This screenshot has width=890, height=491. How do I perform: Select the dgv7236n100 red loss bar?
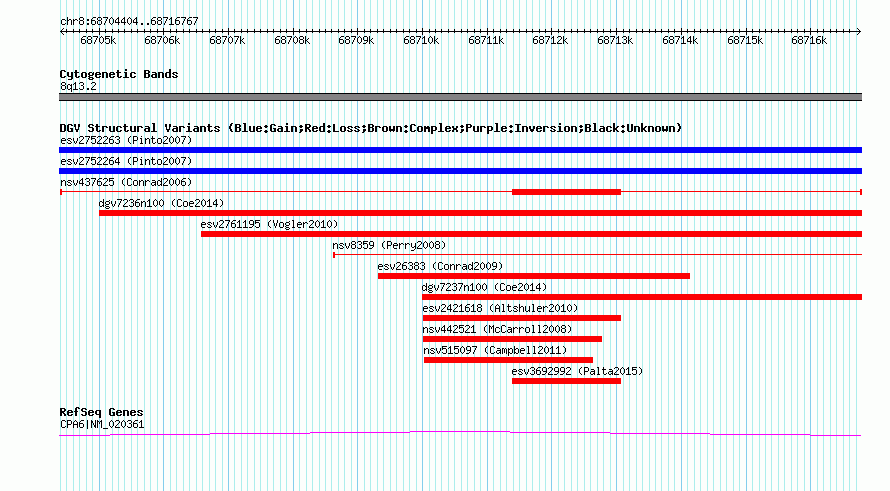(480, 213)
